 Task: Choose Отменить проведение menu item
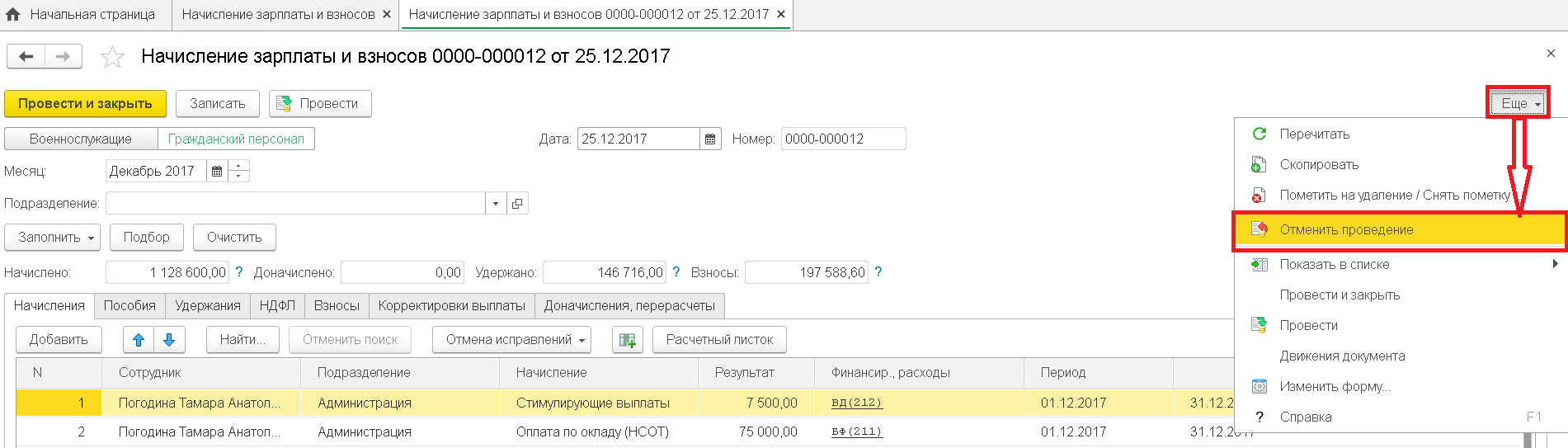[x=1400, y=229]
